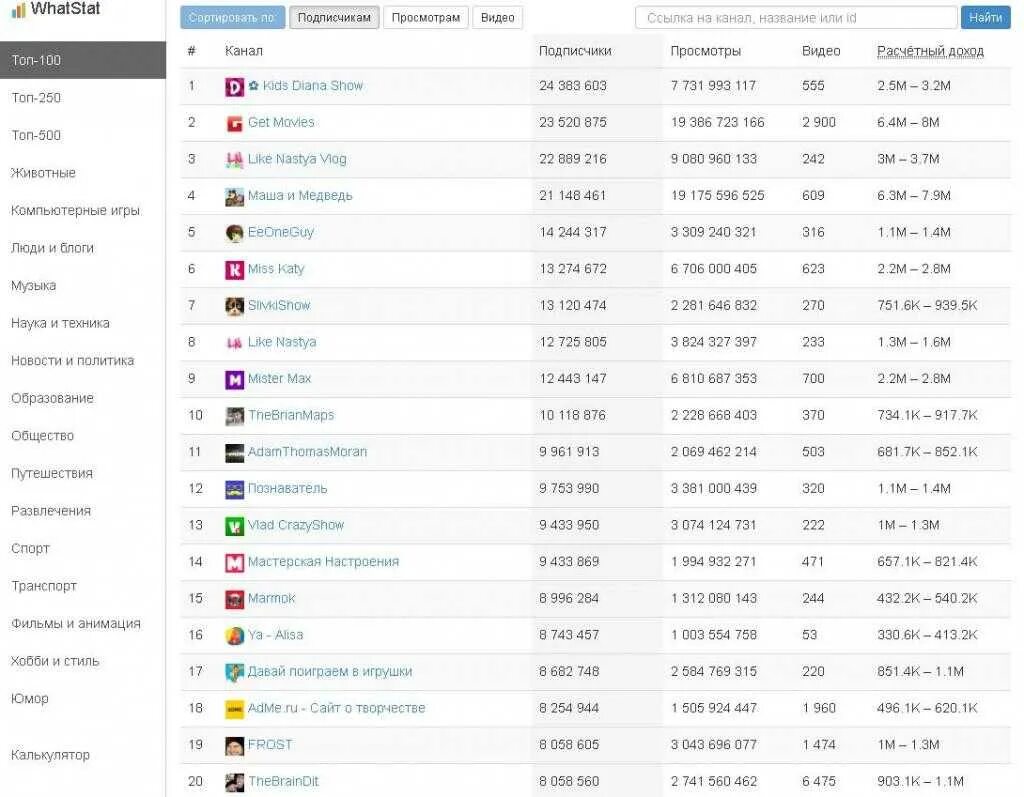Select Компьютерные игры category in sidebar
This screenshot has width=1024, height=797.
75,211
